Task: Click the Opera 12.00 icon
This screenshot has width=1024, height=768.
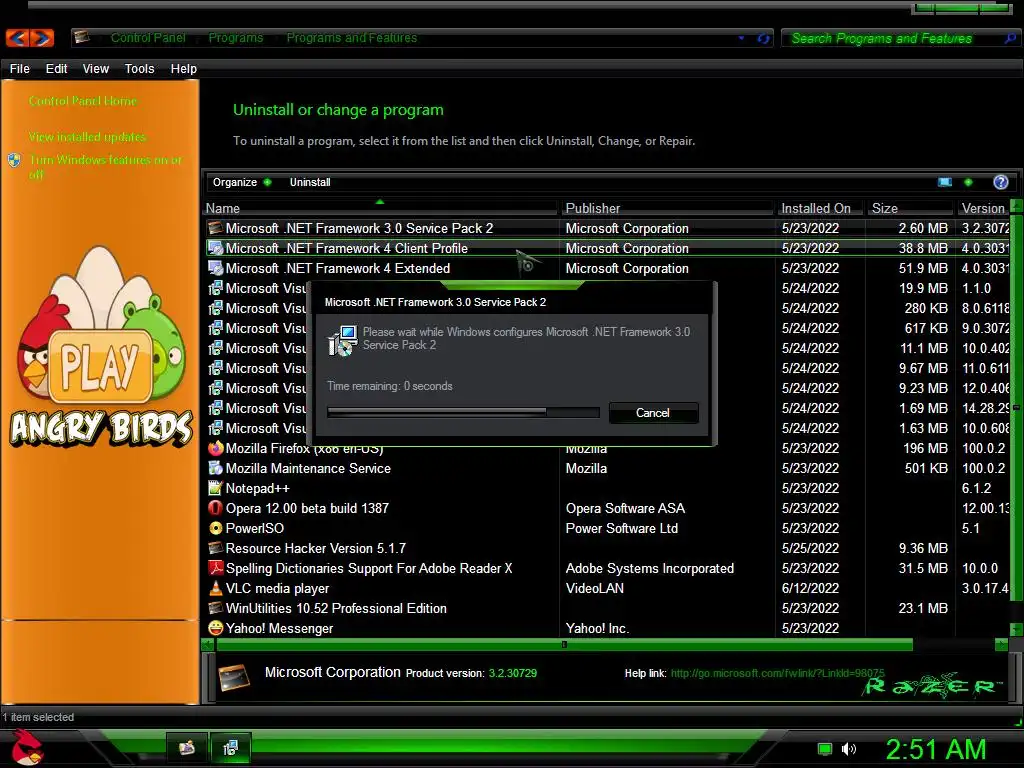Action: click(215, 508)
